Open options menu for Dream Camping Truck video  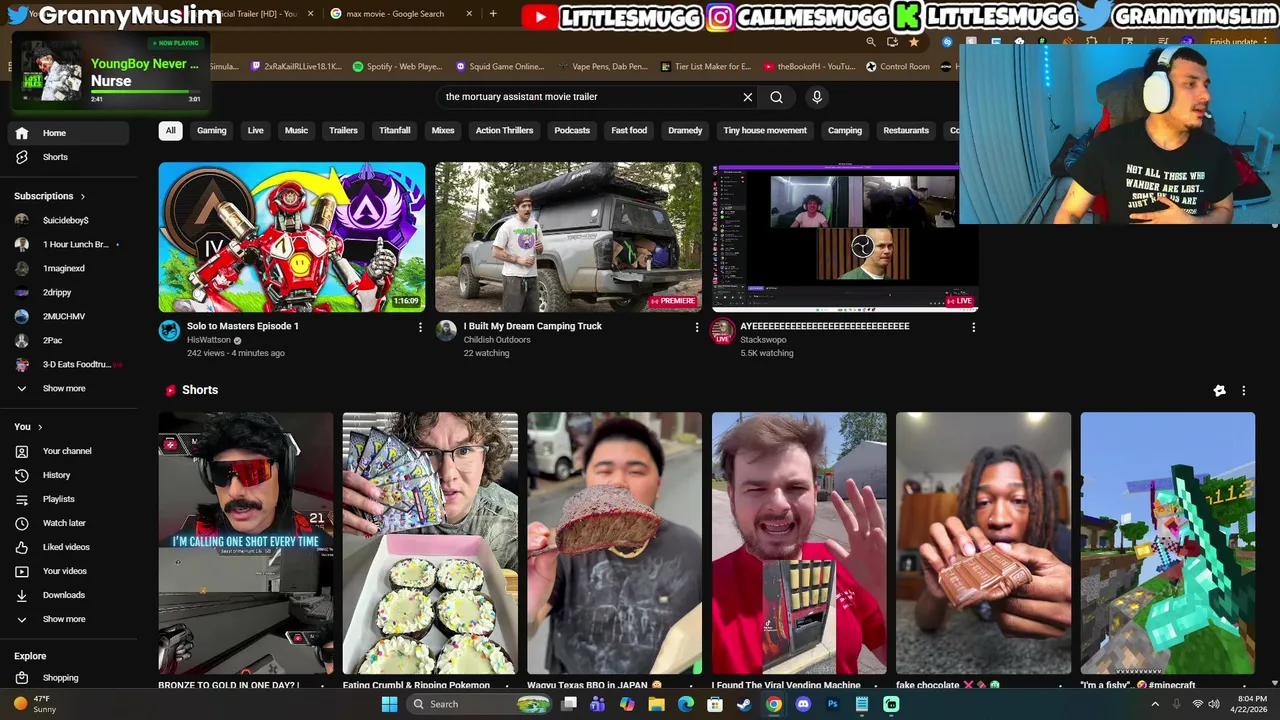pos(697,327)
